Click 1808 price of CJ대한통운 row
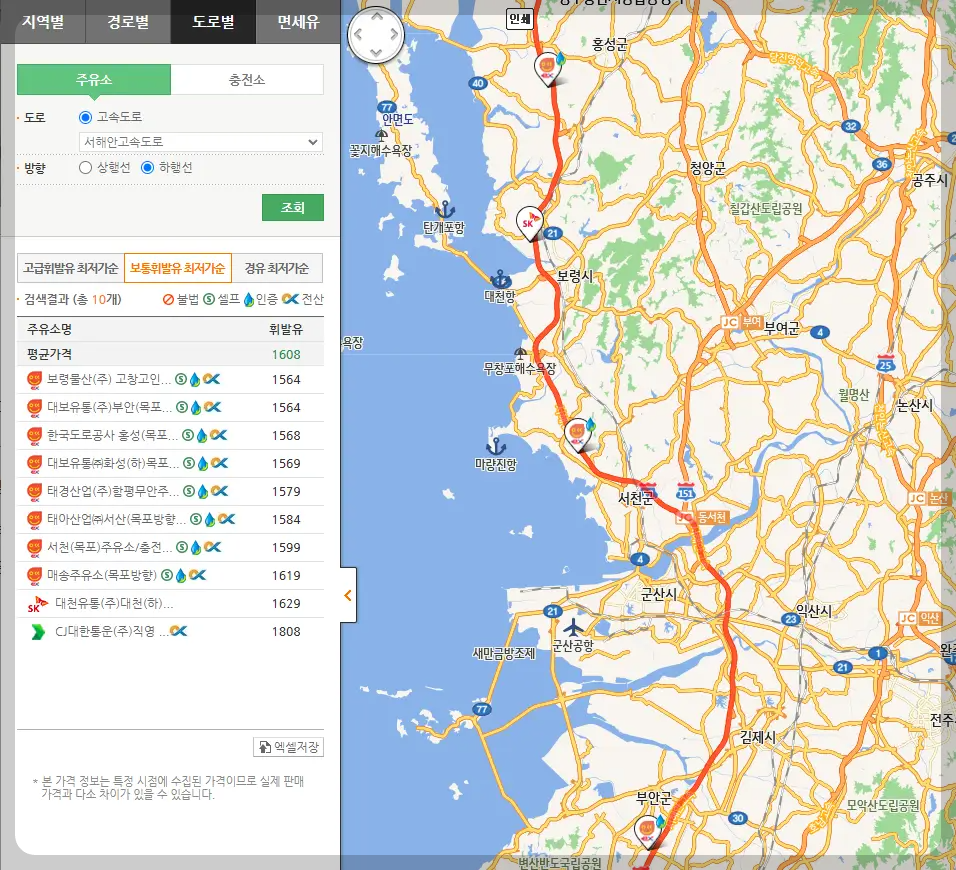This screenshot has height=870, width=956. [286, 632]
